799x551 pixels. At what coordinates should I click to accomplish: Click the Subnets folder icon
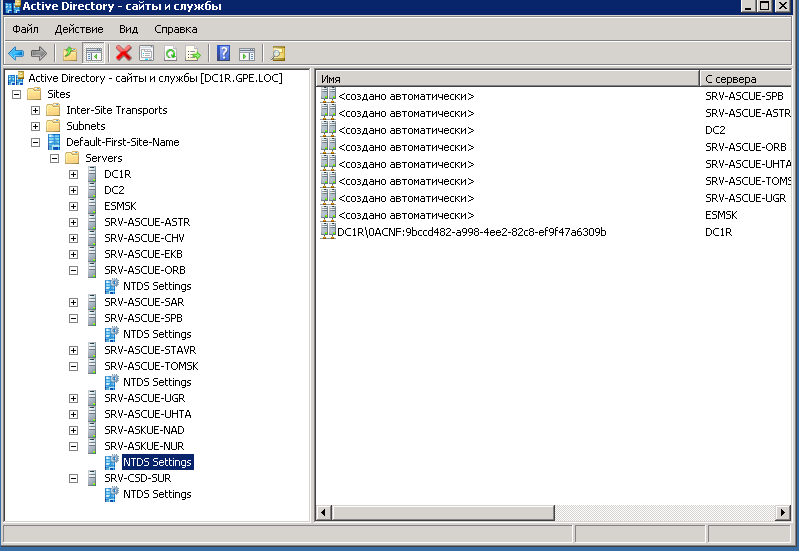coord(53,126)
